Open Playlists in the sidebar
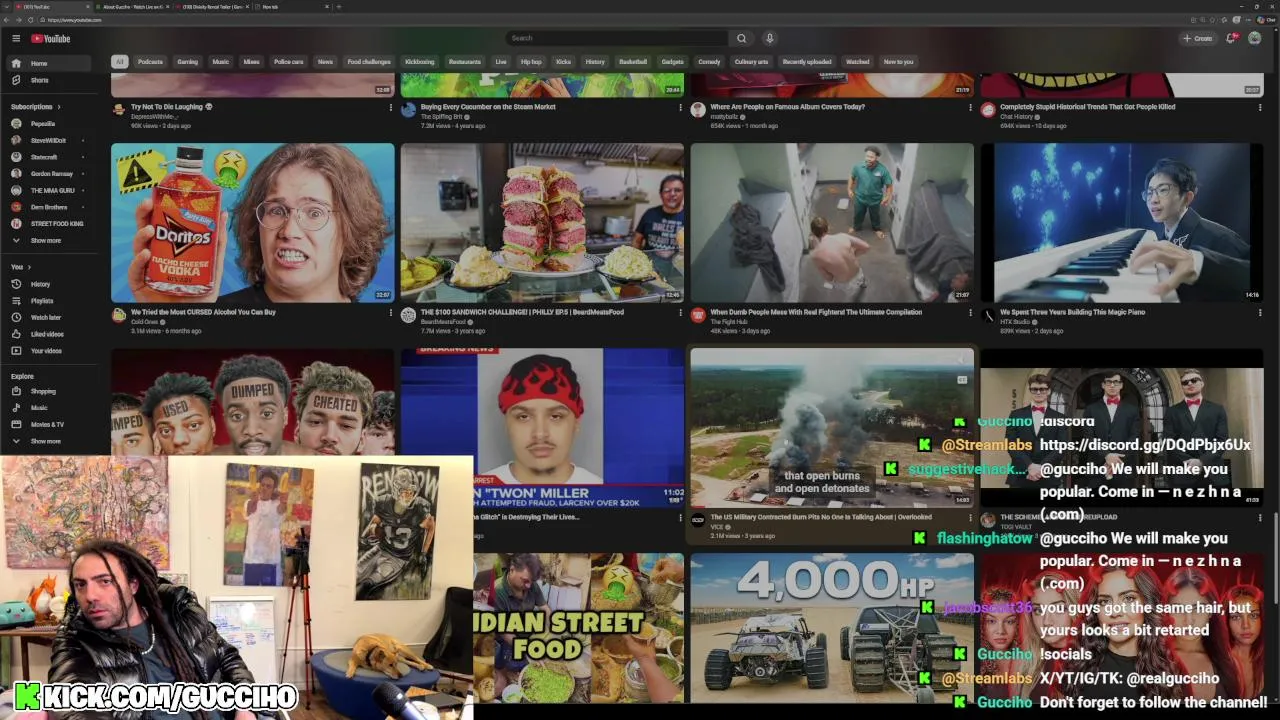Screen dimensions: 1280x720 tap(48, 301)
